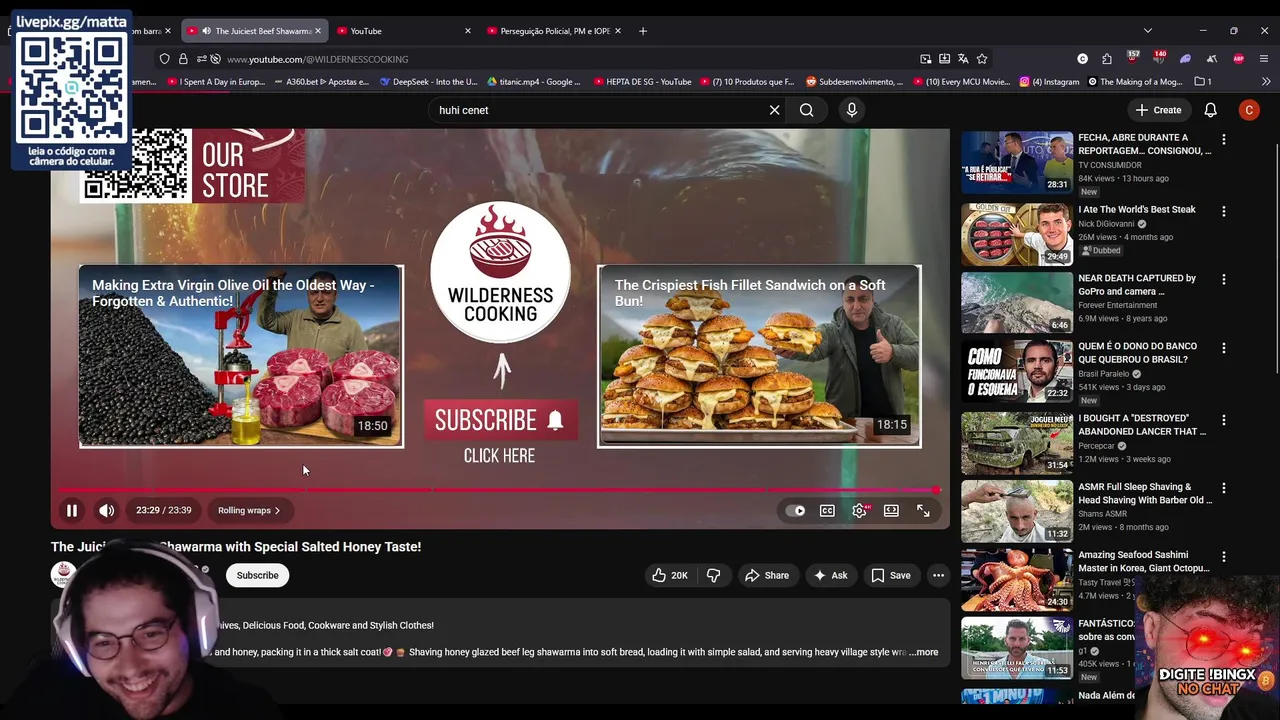Open the list-all-tabs chevron
The height and width of the screenshot is (720, 1280).
click(x=1147, y=31)
